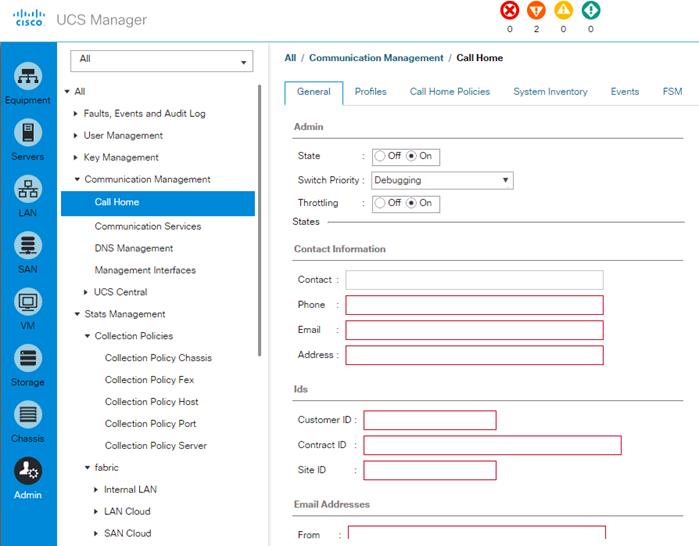Switch to the Profiles tab
This screenshot has height=546, width=699.
coord(370,92)
